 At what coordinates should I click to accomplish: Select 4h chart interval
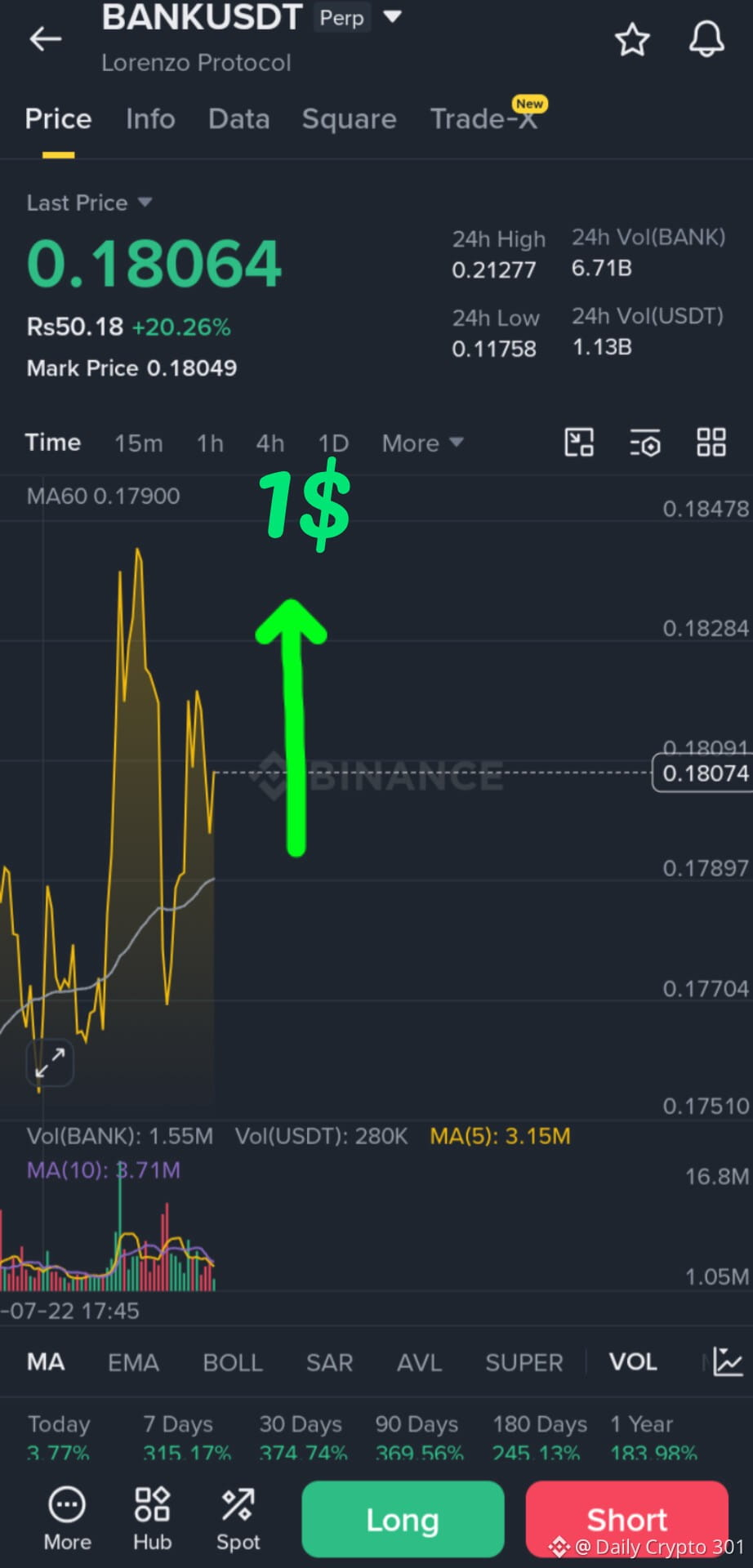click(x=270, y=443)
